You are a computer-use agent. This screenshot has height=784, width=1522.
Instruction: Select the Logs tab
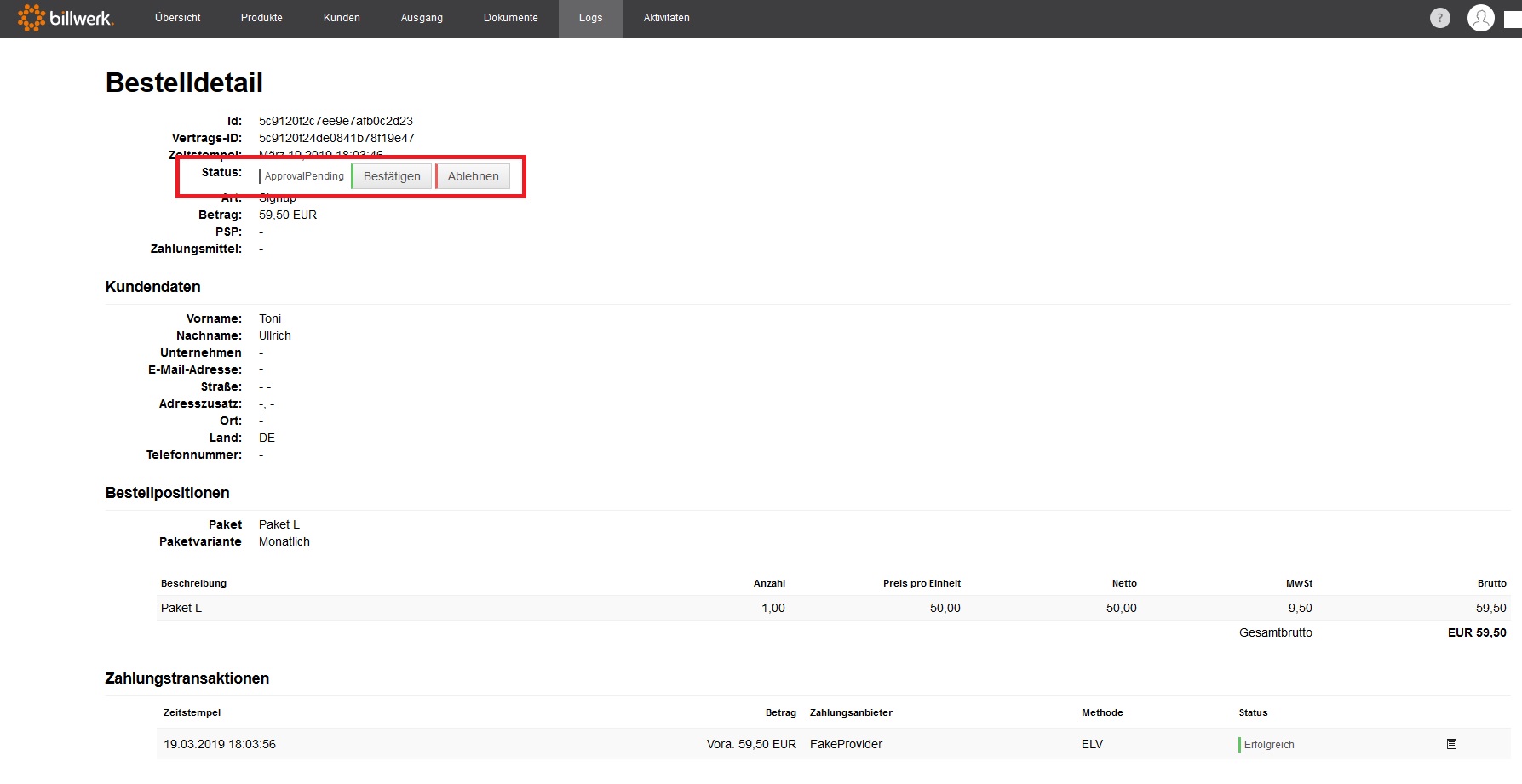tap(590, 18)
